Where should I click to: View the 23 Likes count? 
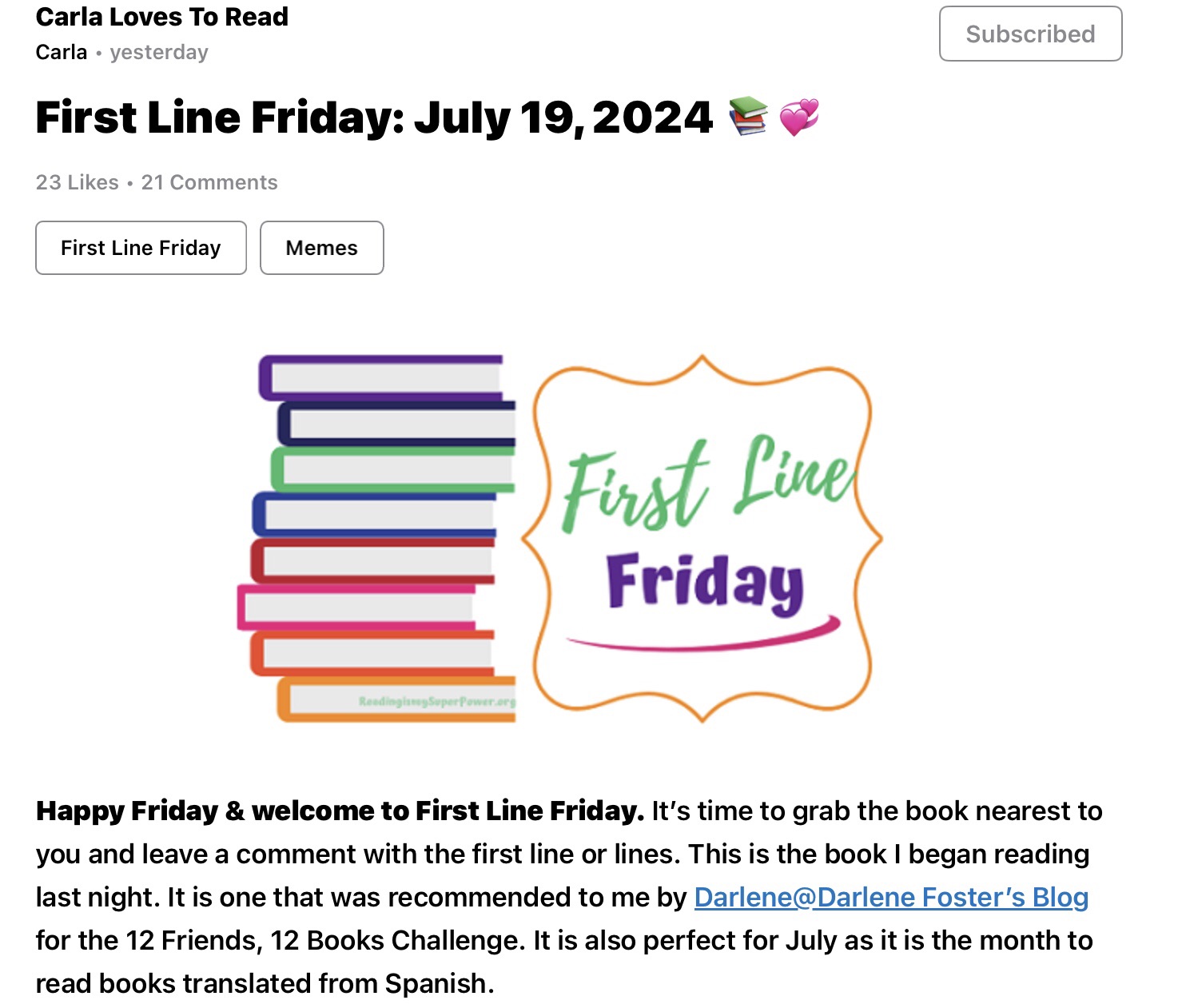click(78, 182)
